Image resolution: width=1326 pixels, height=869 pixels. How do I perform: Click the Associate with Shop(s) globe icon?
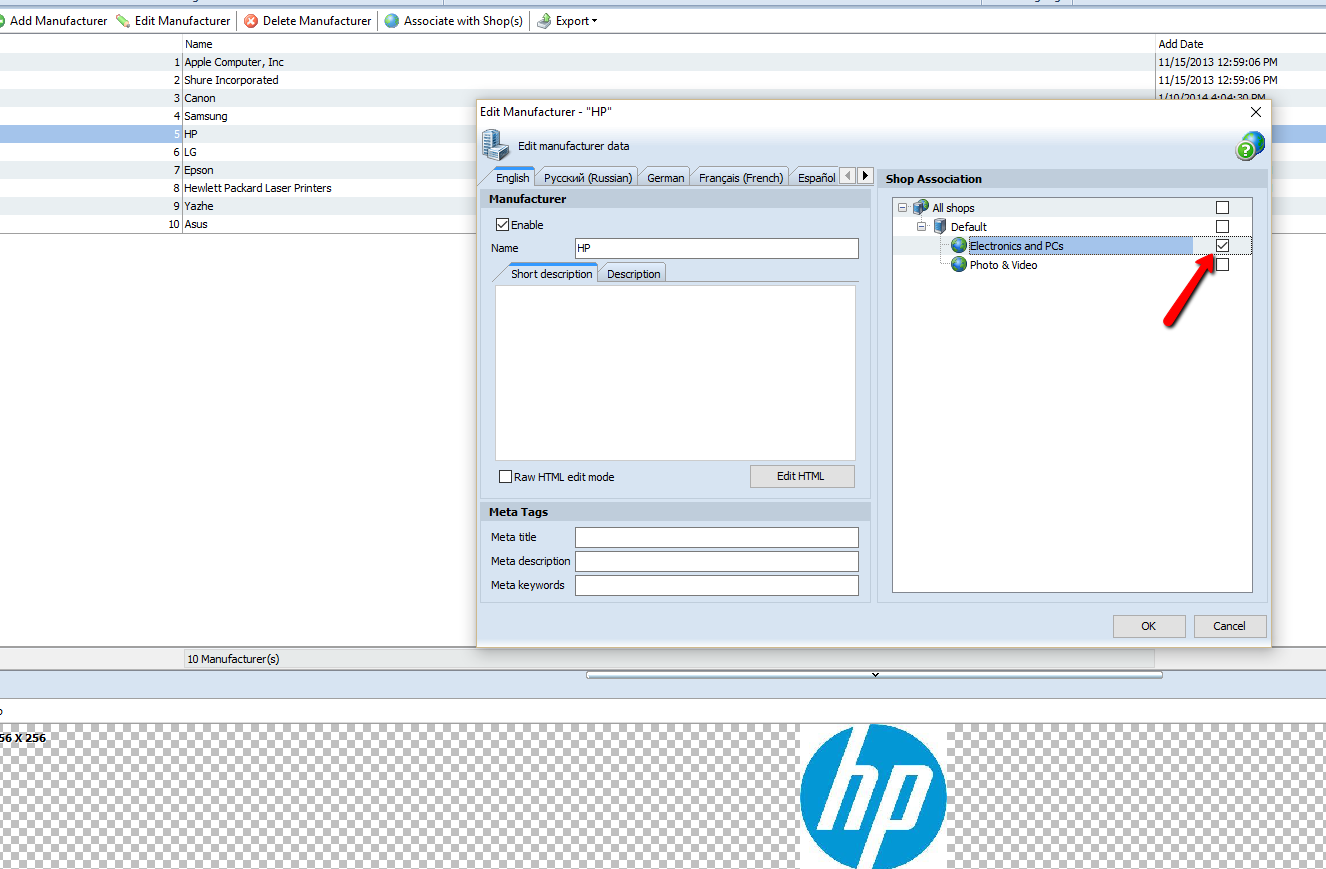(392, 21)
